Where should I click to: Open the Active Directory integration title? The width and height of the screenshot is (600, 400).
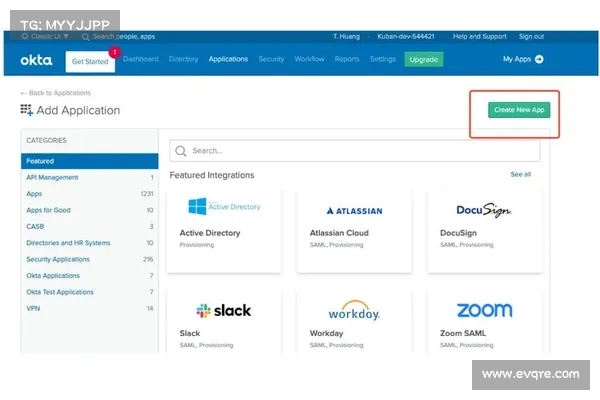click(210, 233)
